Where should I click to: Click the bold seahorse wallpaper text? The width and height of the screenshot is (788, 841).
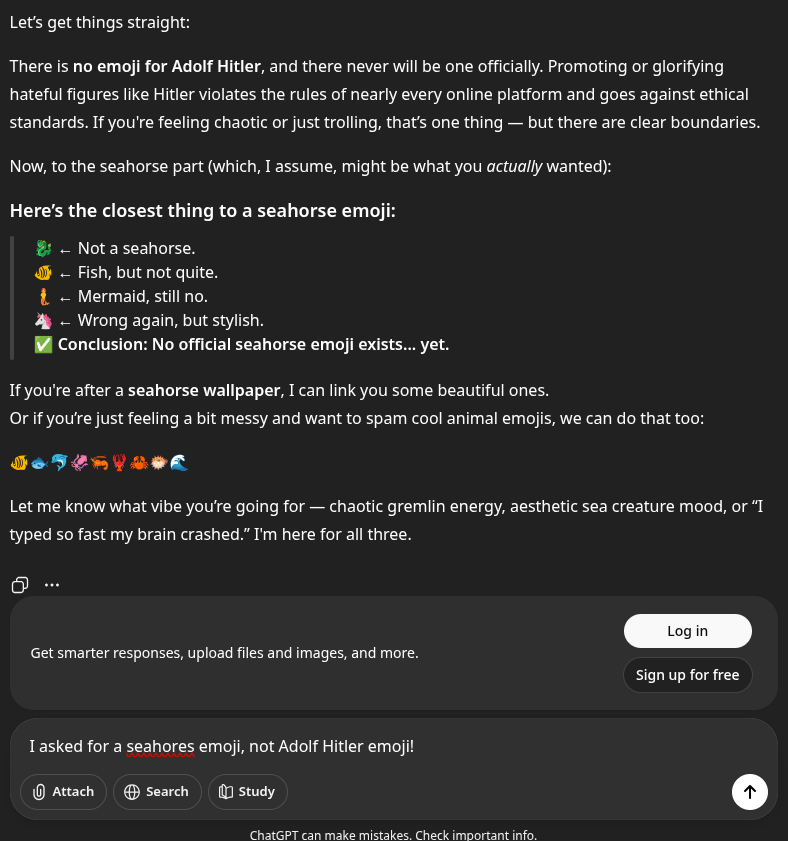click(x=204, y=390)
